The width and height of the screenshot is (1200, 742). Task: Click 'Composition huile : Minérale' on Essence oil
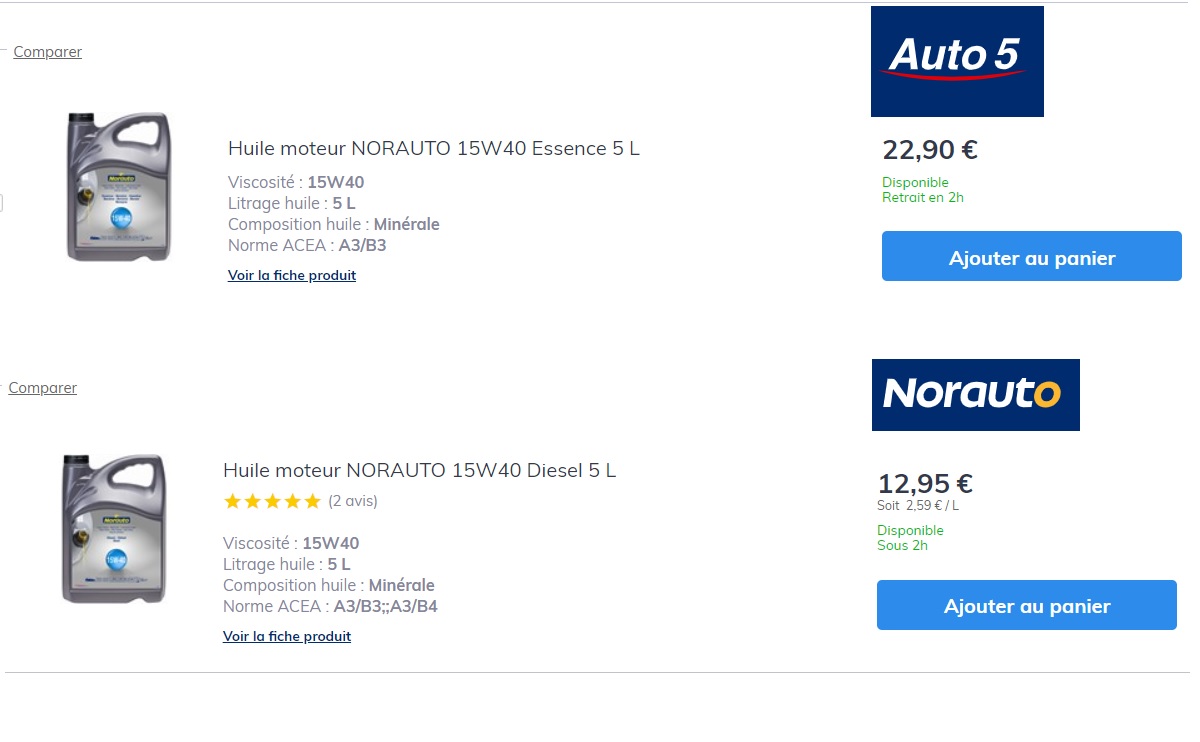pyautogui.click(x=334, y=224)
